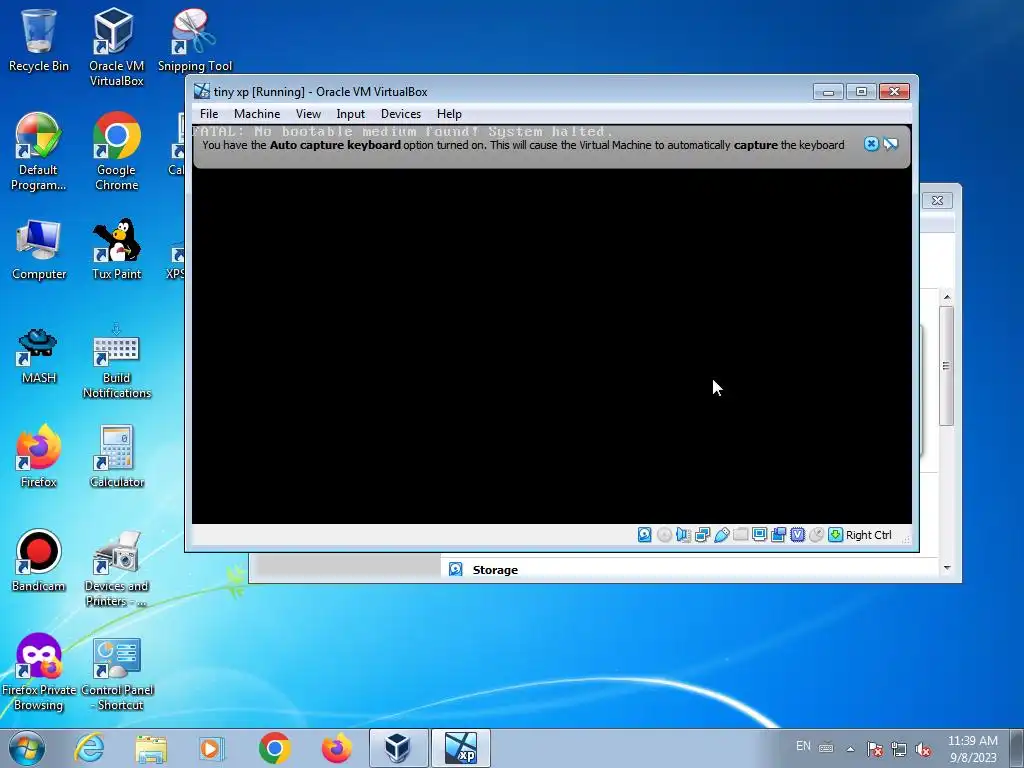Click the Right Ctrl host key label

click(869, 535)
